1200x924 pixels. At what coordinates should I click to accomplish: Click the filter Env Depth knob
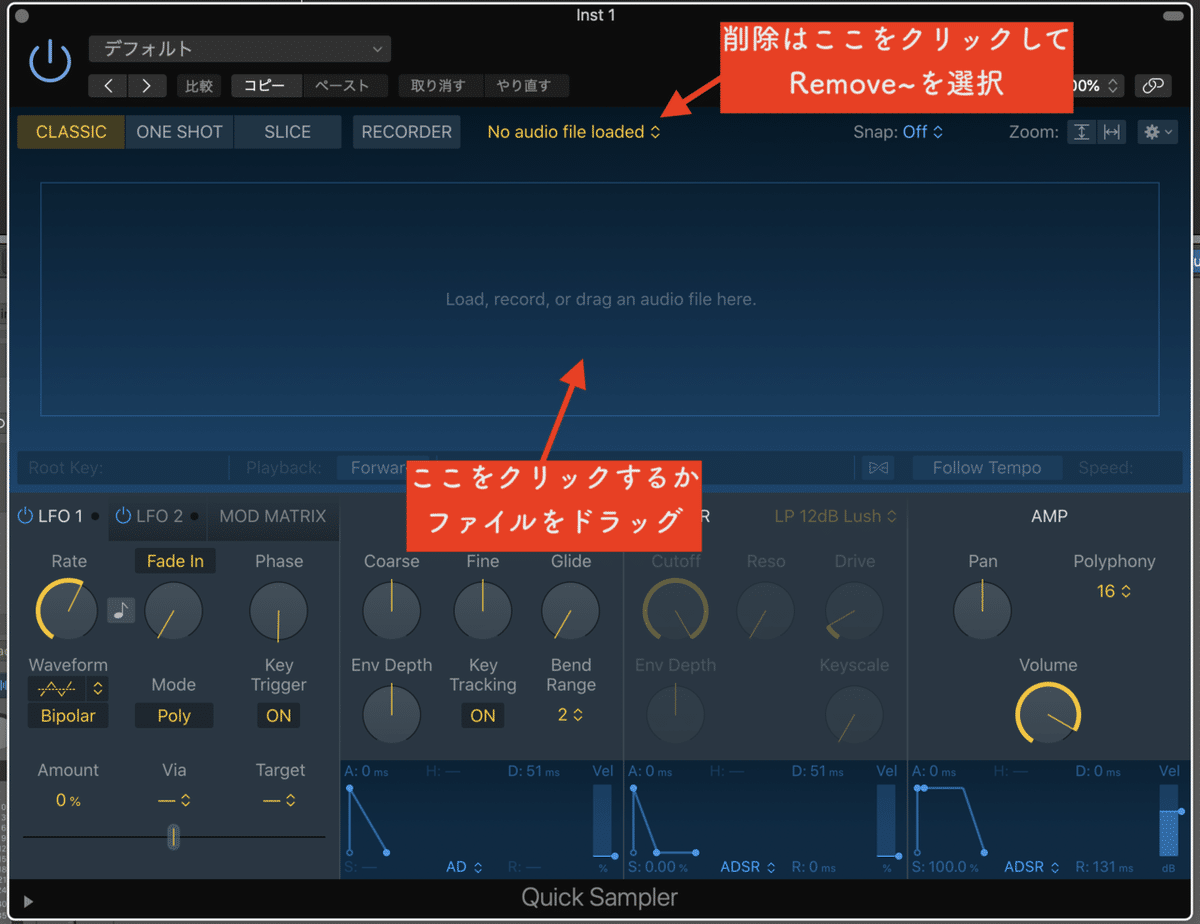coord(676,714)
